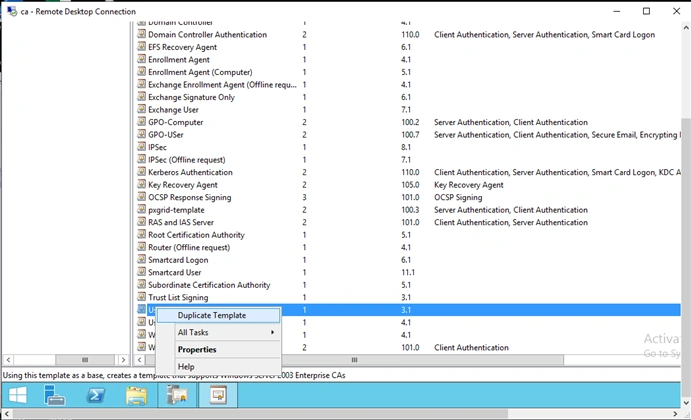
Task: Click Root Certification Authority template icon
Action: 141,234
